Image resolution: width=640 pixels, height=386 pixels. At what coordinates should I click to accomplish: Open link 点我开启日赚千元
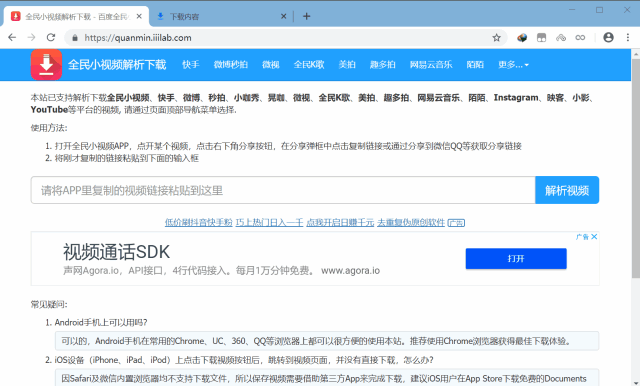(x=340, y=222)
